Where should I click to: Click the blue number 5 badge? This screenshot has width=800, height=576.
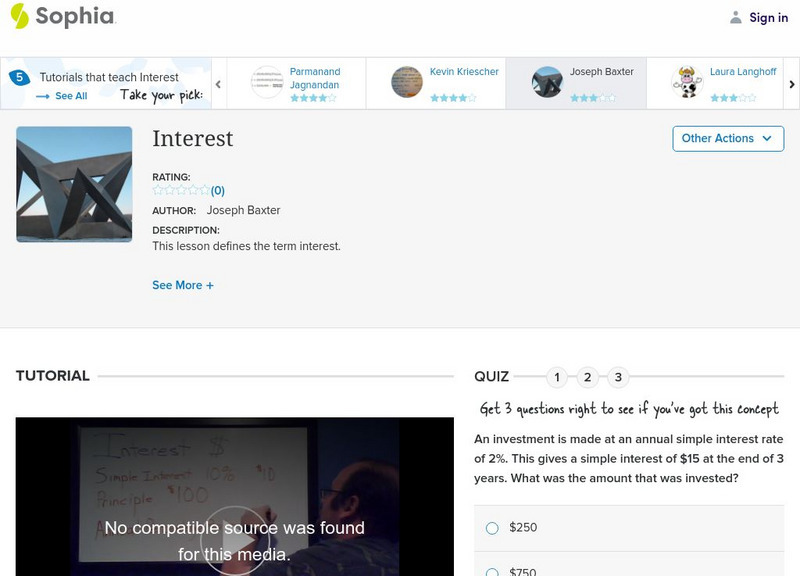pyautogui.click(x=19, y=77)
